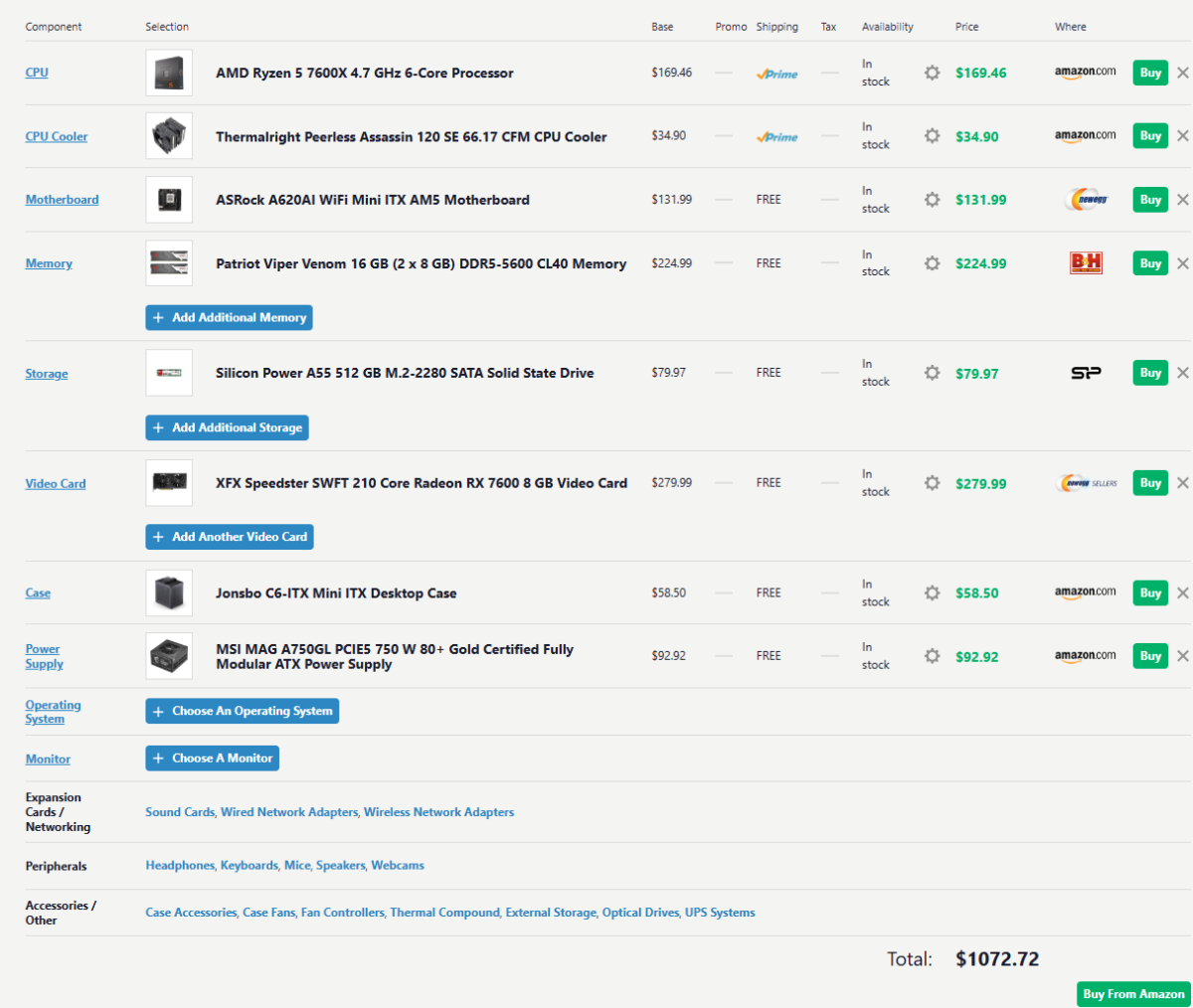
Task: Buy the AMD Ryzen 5 7600X processor
Action: point(1150,73)
